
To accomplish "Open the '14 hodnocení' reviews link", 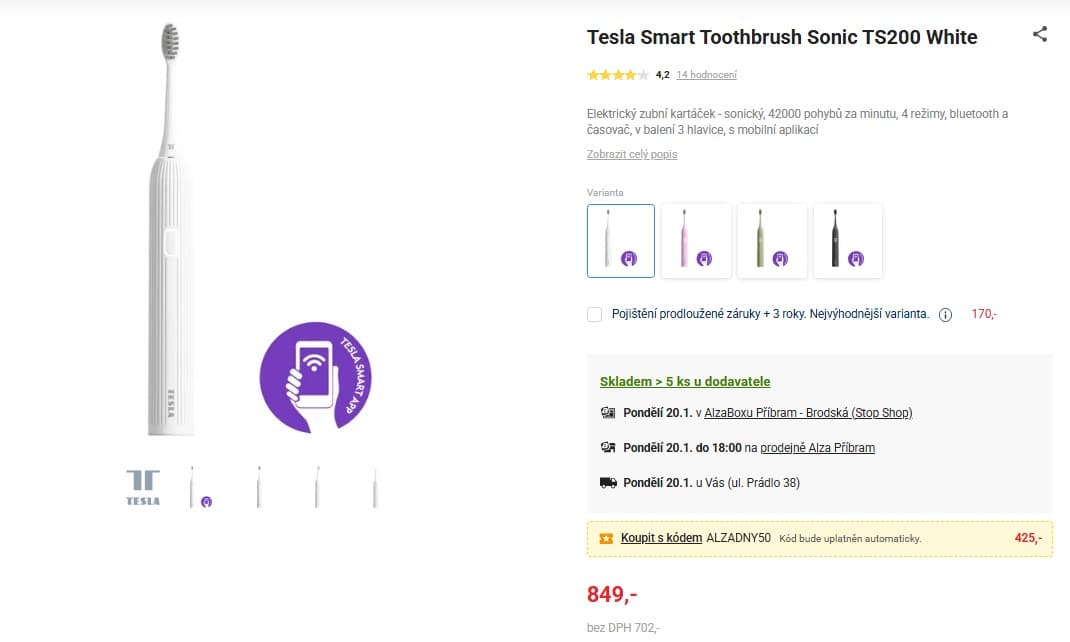I will pyautogui.click(x=706, y=75).
